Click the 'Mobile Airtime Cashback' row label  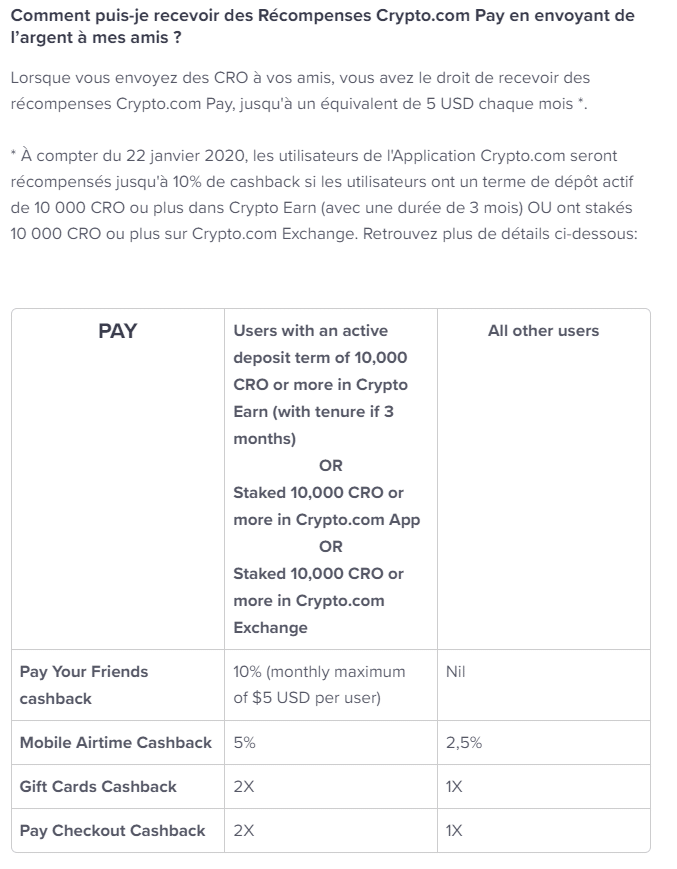point(116,743)
